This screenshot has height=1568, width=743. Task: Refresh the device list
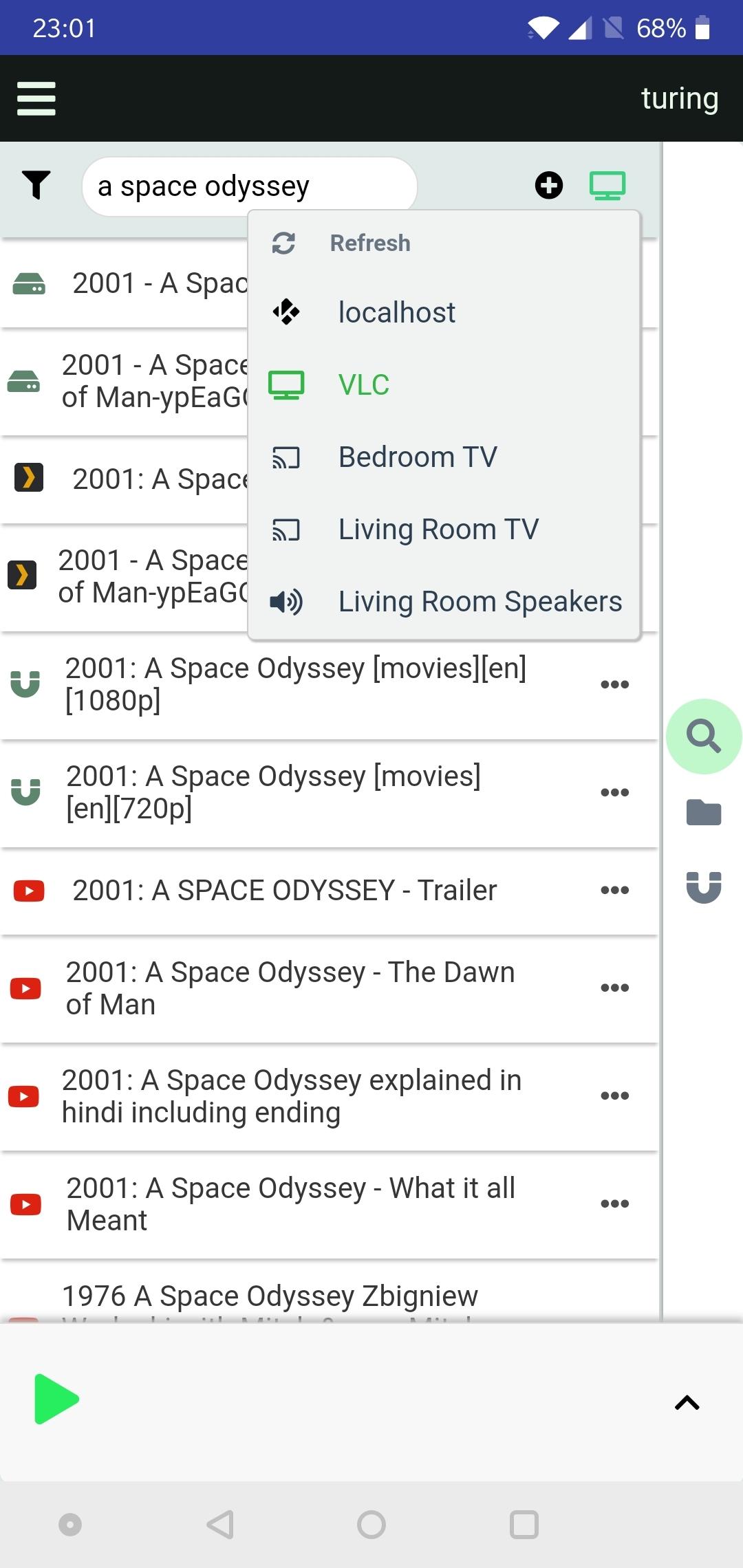point(370,243)
